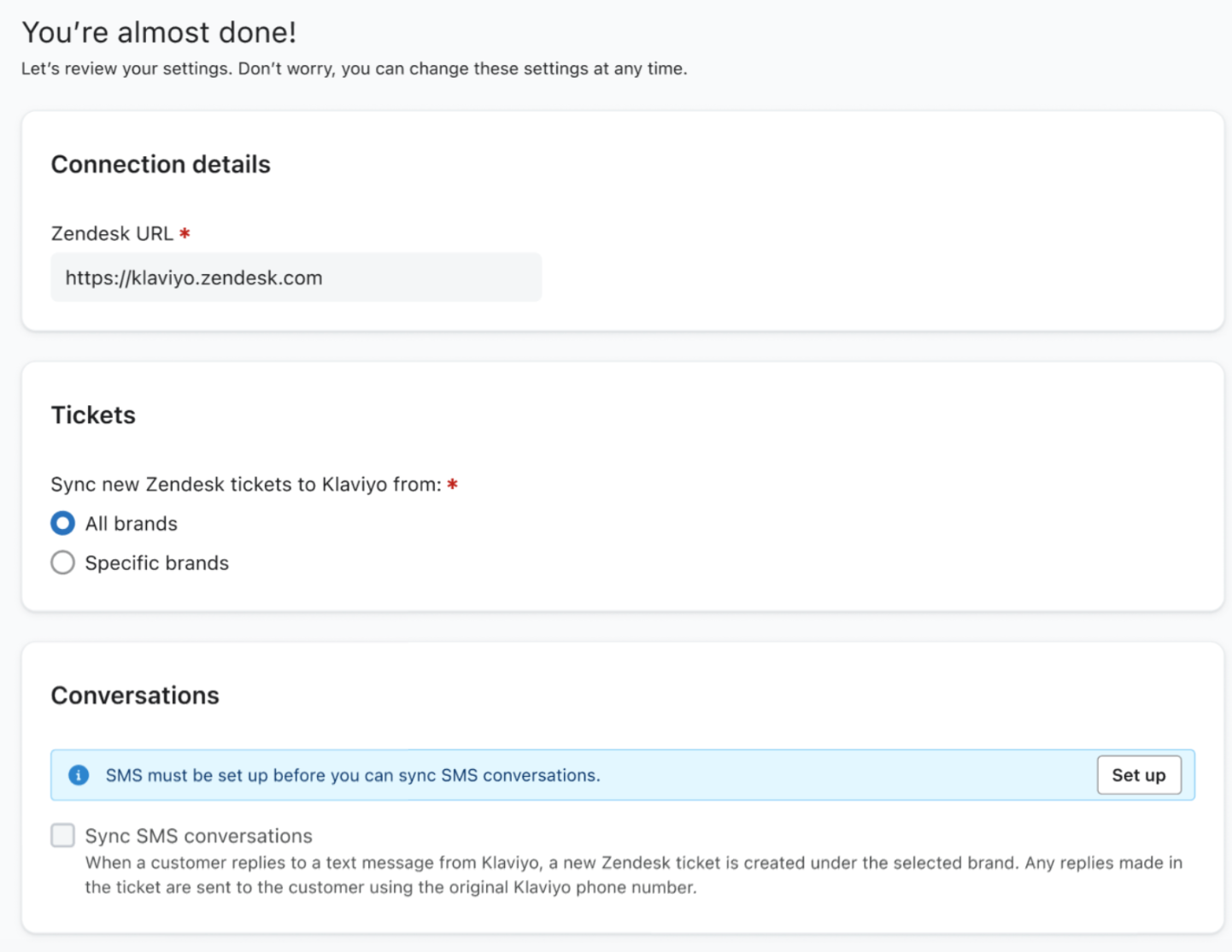Viewport: 1232px width, 952px height.
Task: Click the You're almost done! title
Action: click(x=159, y=32)
